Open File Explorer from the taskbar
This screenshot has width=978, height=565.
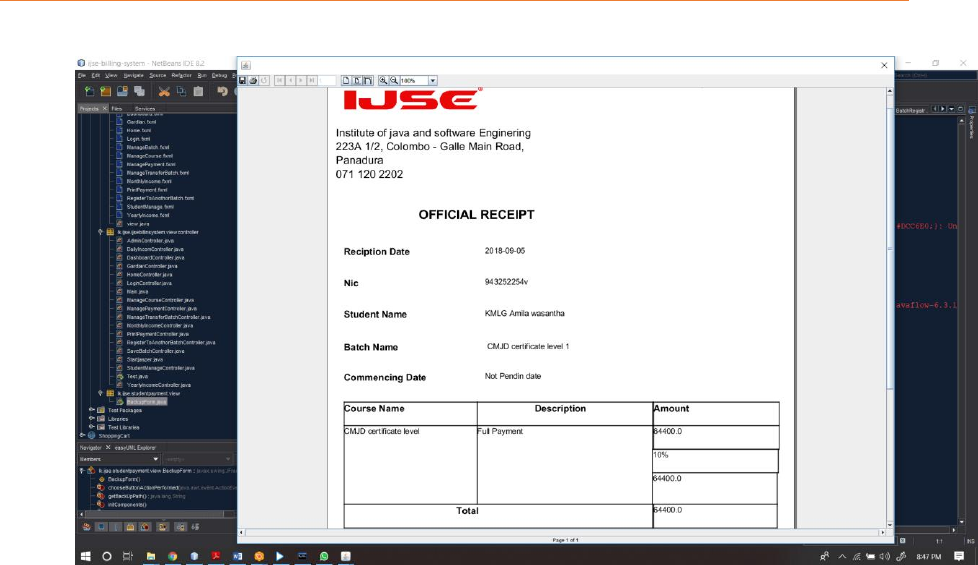pos(151,556)
